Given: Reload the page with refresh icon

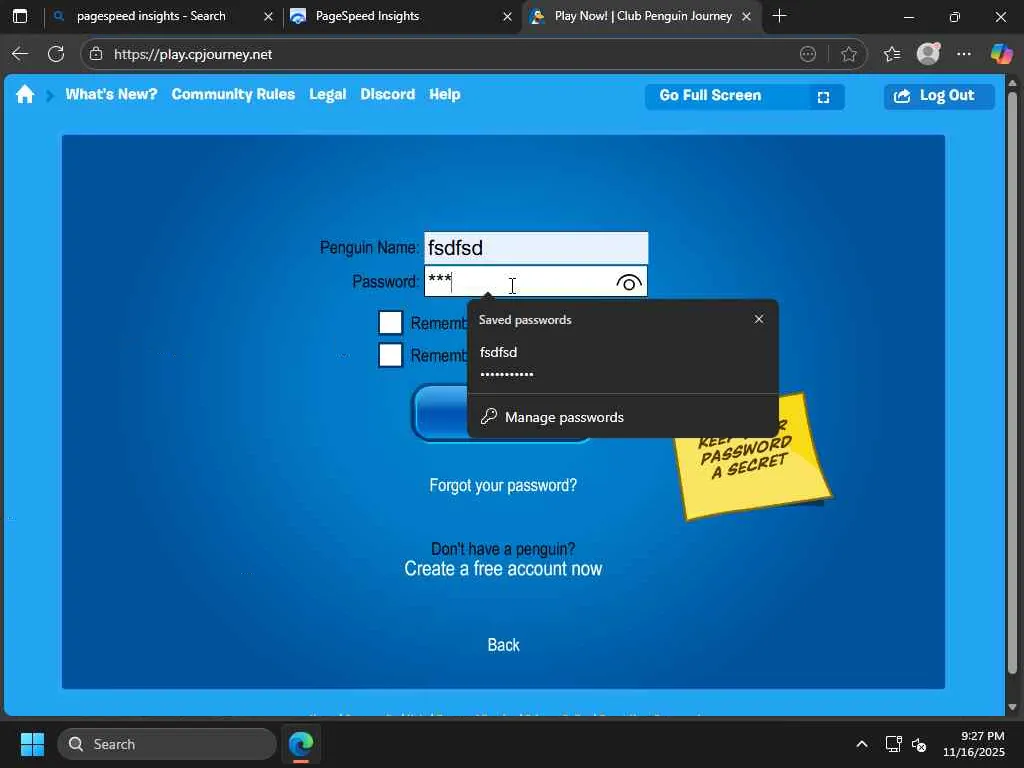Looking at the screenshot, I should tap(56, 54).
